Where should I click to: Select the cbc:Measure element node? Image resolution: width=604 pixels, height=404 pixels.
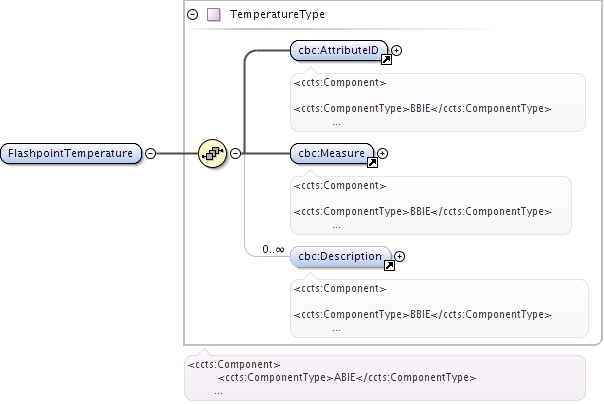coord(332,153)
